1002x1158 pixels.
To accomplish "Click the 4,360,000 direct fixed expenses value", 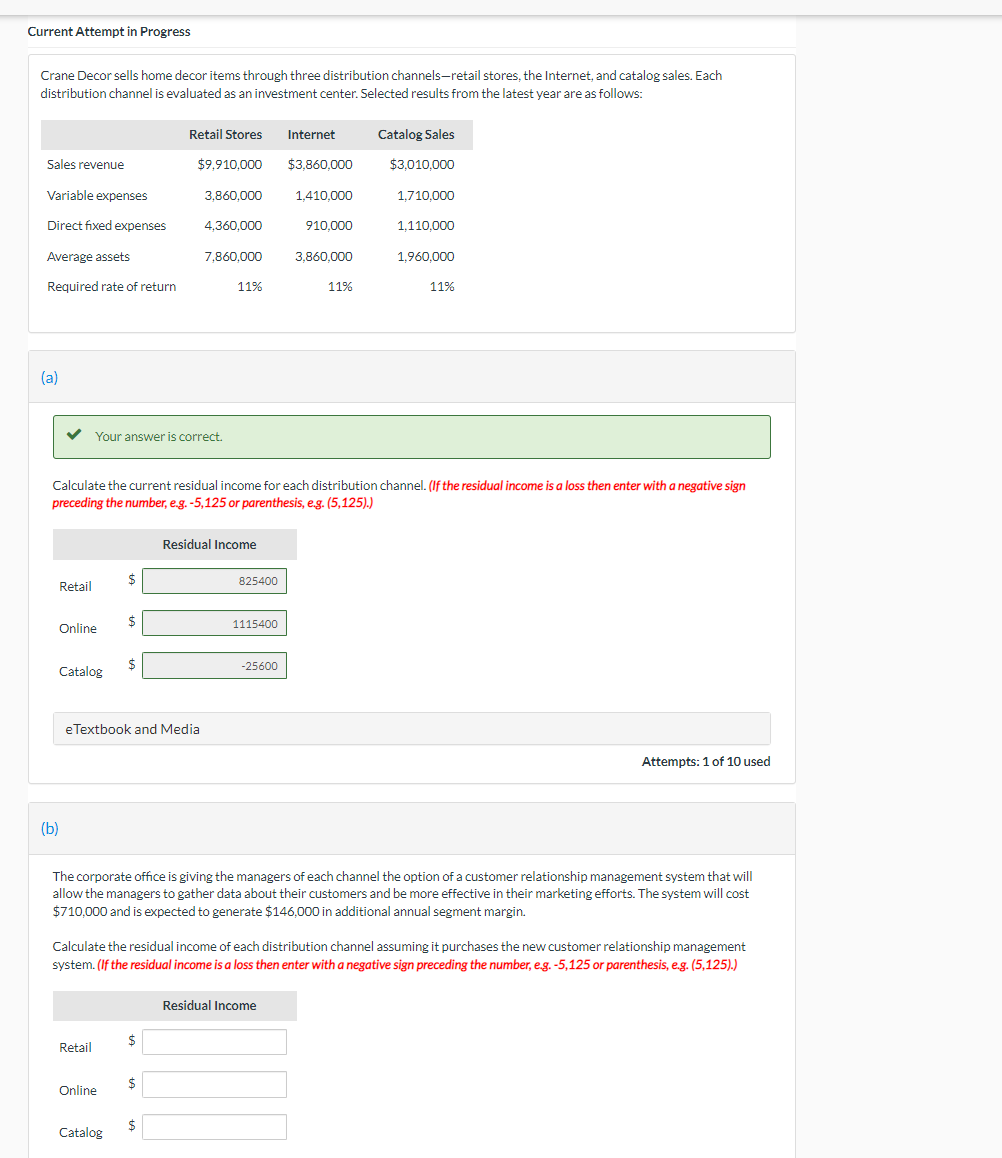I will (233, 226).
